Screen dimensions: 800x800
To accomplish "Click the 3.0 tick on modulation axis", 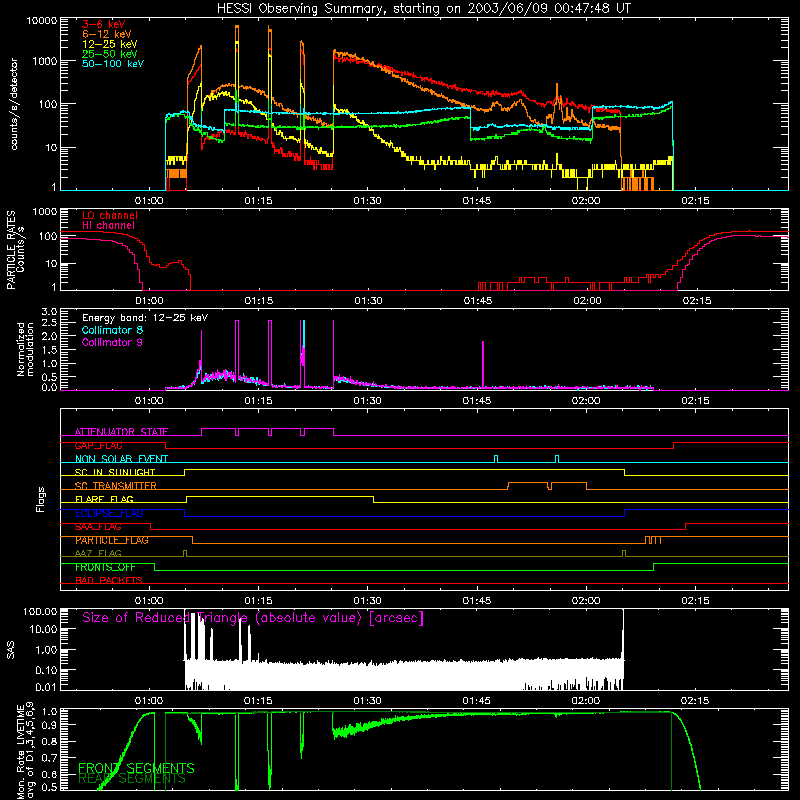I will (49, 312).
